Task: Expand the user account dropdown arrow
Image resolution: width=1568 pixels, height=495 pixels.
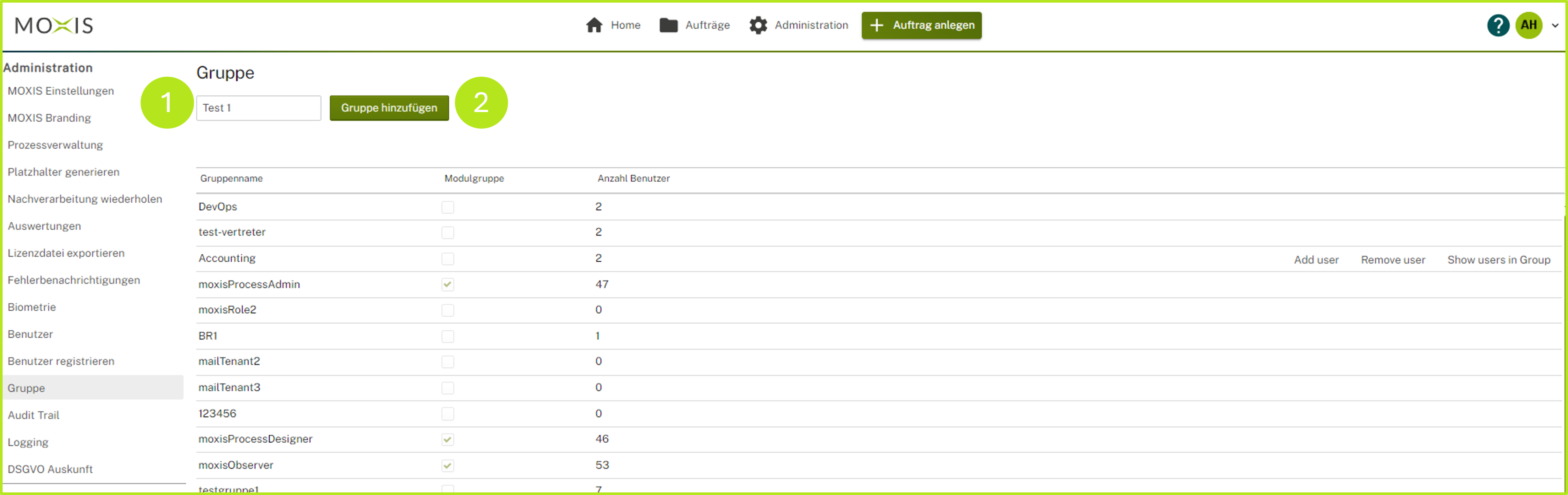Action: click(1555, 25)
